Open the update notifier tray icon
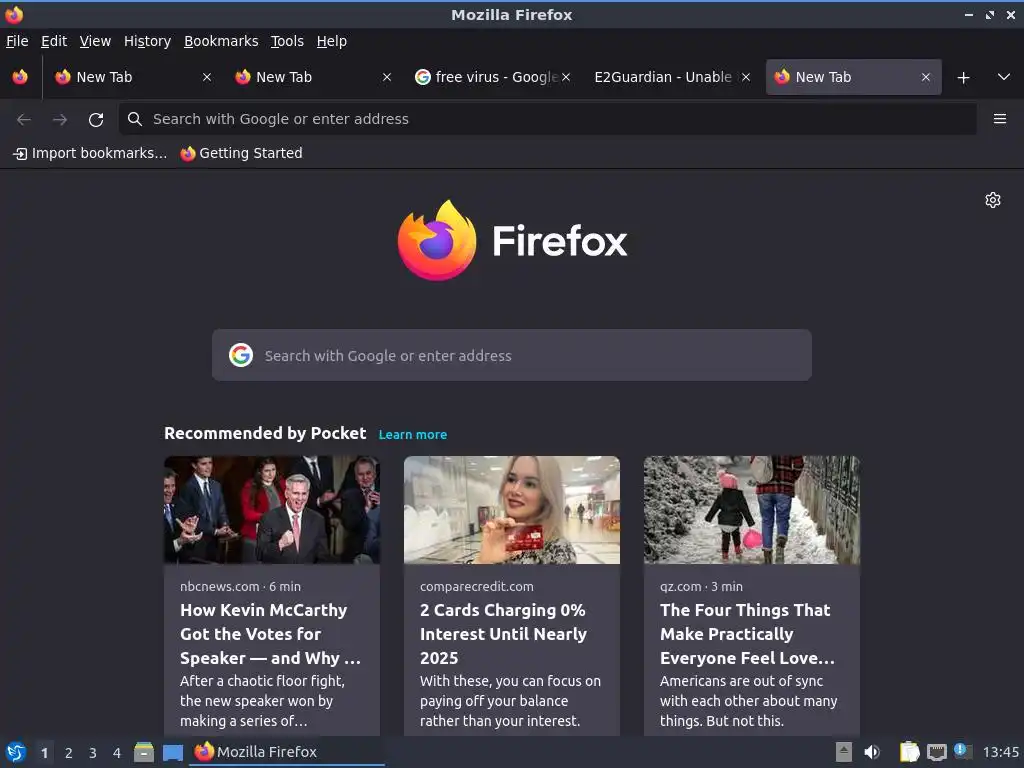 [962, 751]
